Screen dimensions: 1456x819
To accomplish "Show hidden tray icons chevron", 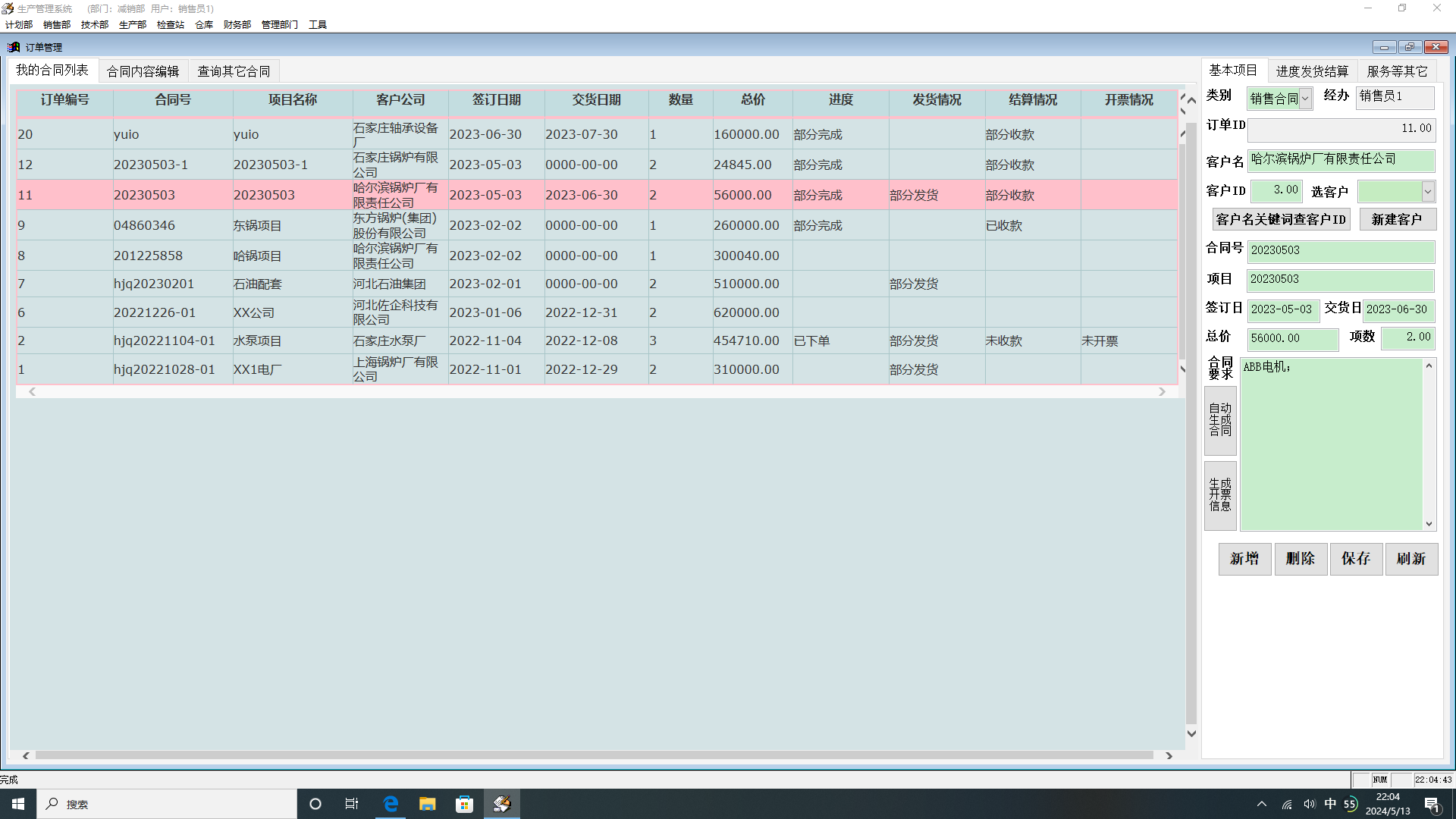I will 1262,804.
